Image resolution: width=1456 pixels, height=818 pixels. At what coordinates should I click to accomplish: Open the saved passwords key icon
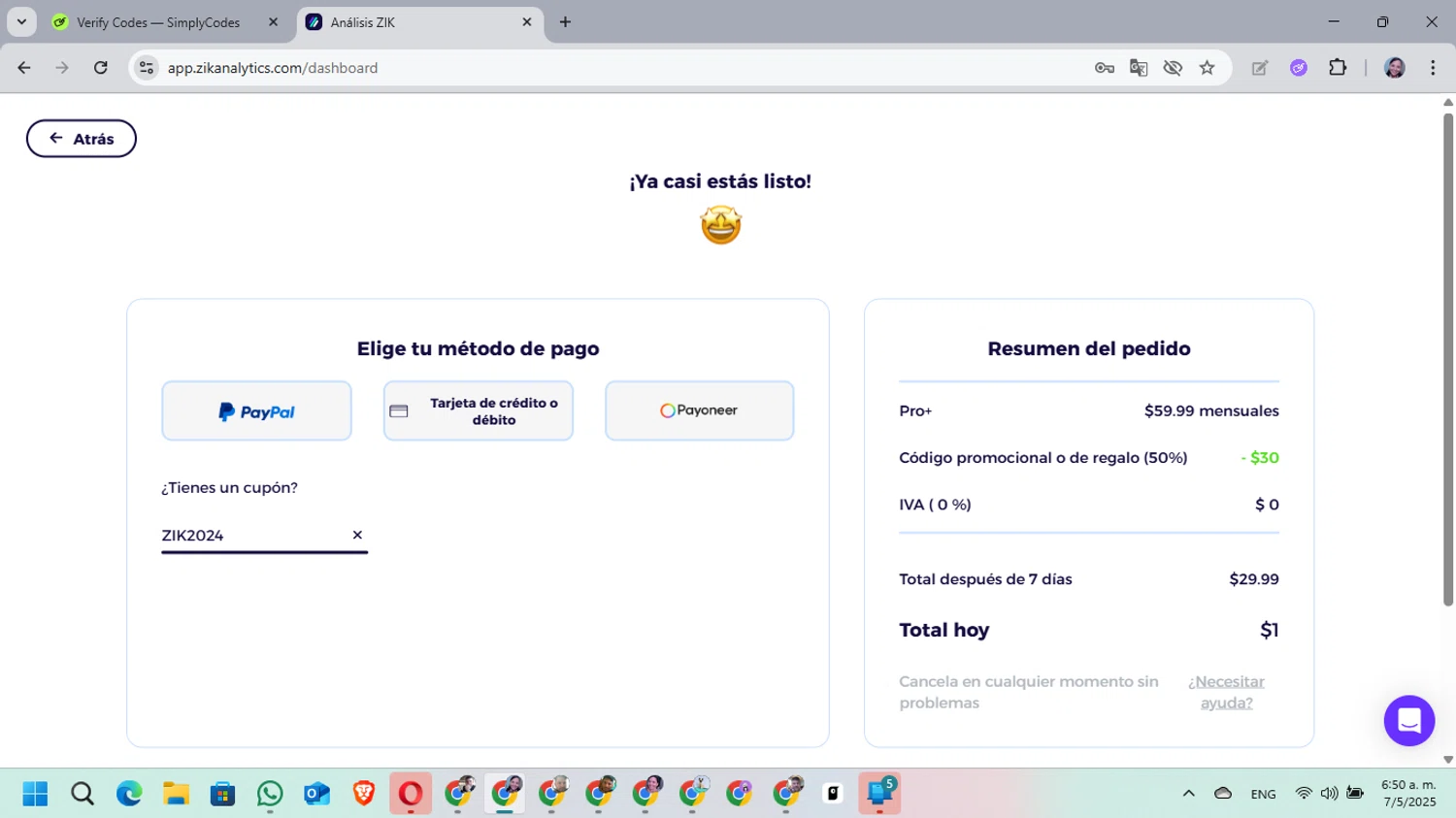click(1105, 68)
